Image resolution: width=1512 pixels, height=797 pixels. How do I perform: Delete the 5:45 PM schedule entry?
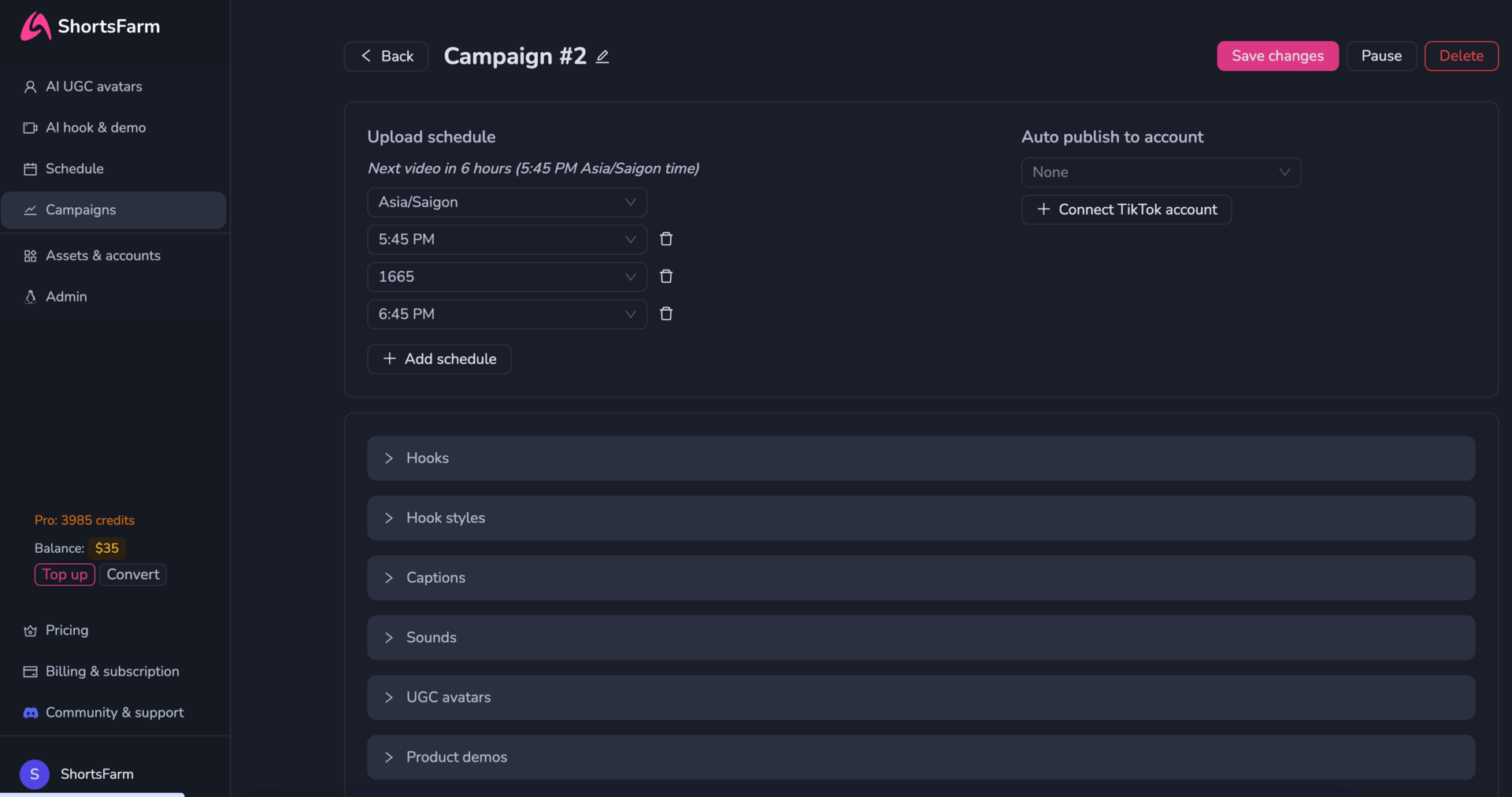click(x=666, y=239)
